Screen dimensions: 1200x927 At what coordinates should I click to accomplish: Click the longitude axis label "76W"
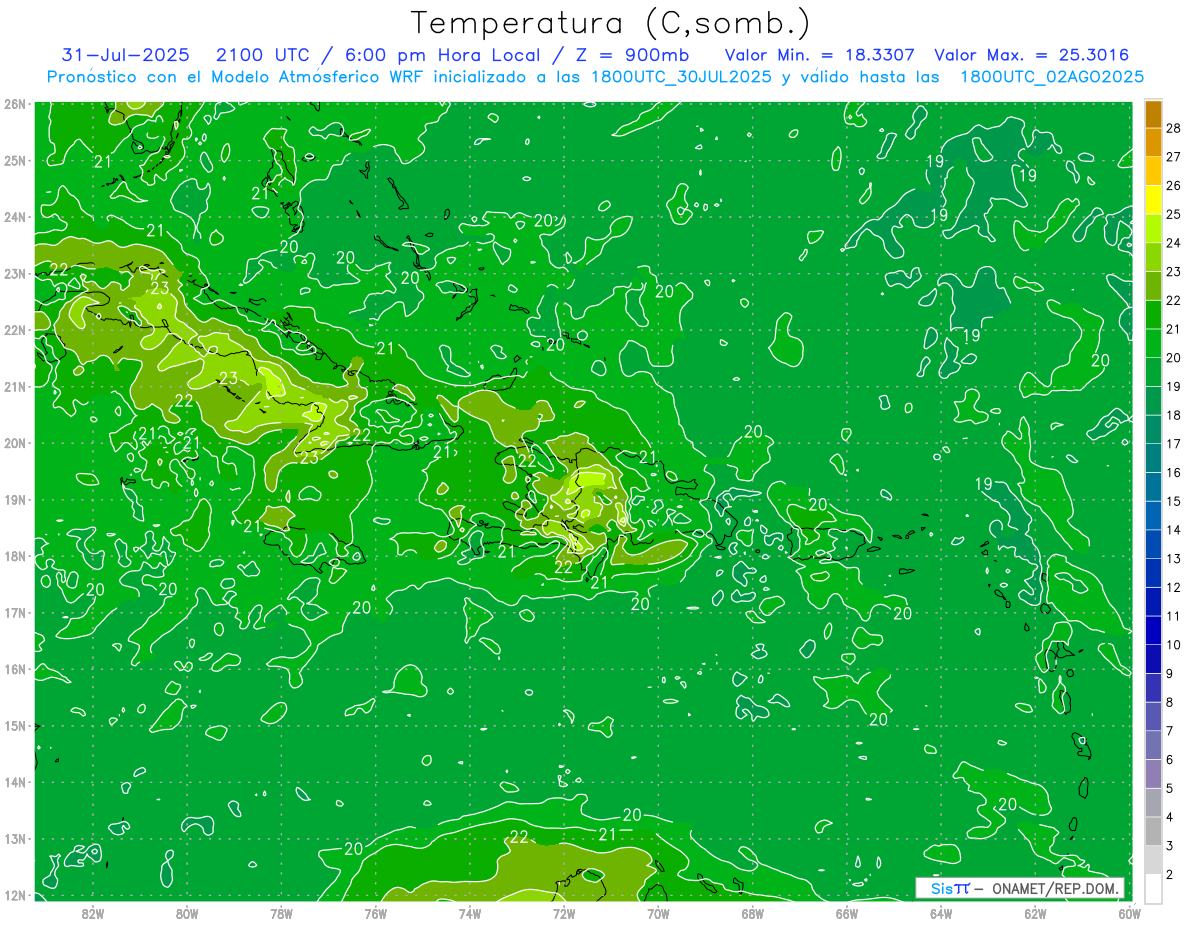[x=376, y=913]
